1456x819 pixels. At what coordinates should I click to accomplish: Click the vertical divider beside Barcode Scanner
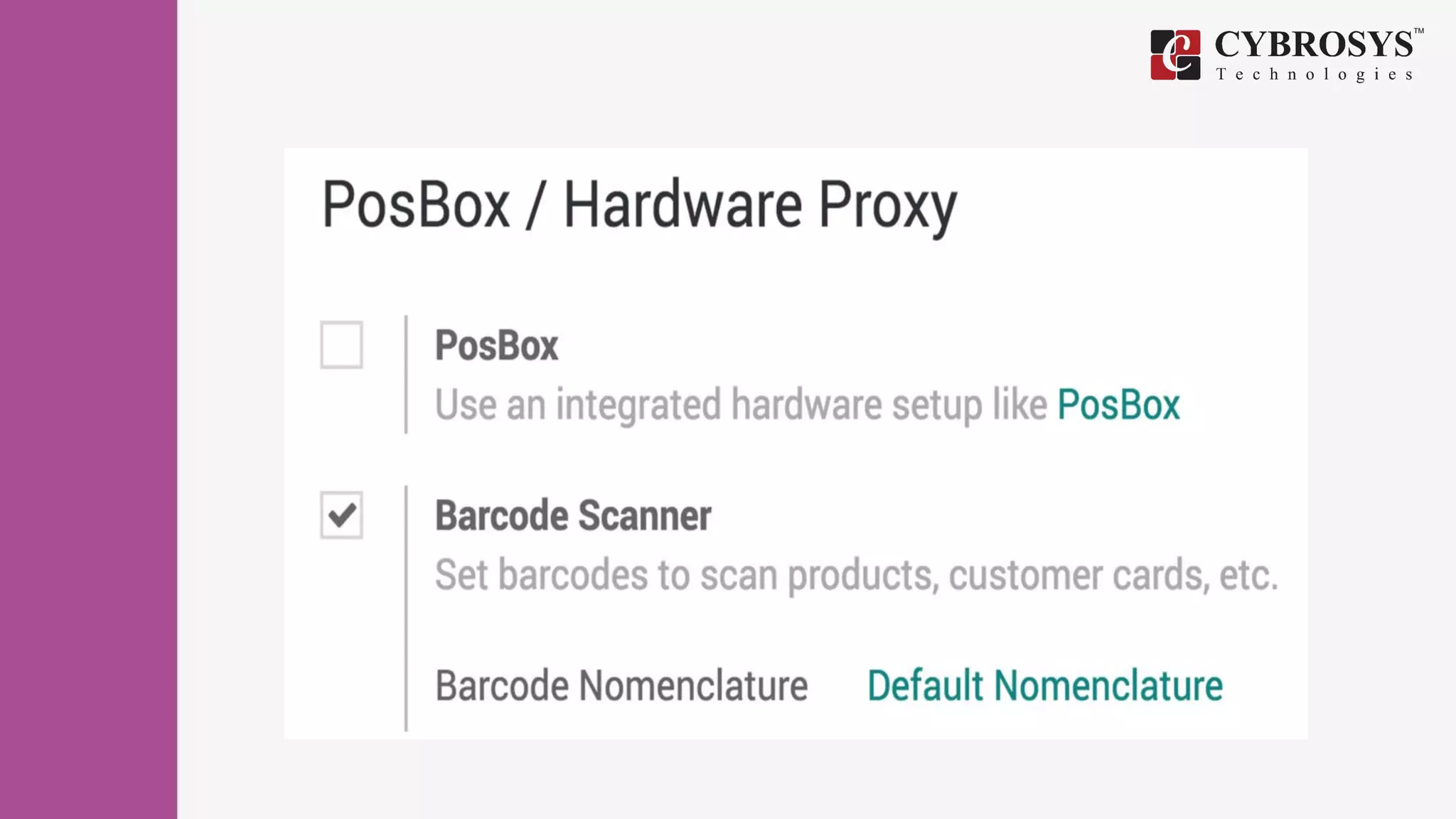[406, 608]
